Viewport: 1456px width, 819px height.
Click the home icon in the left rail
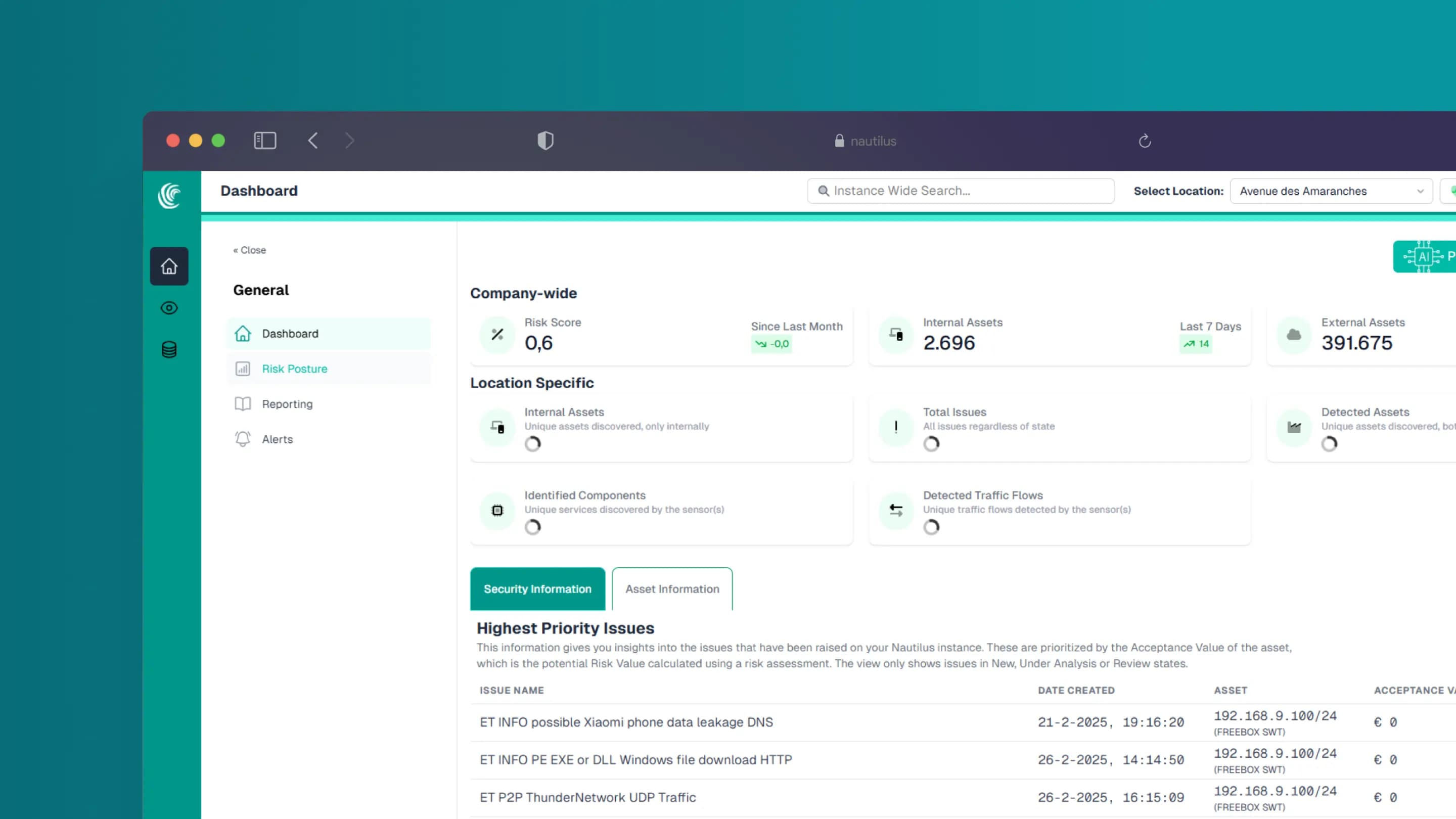[169, 266]
